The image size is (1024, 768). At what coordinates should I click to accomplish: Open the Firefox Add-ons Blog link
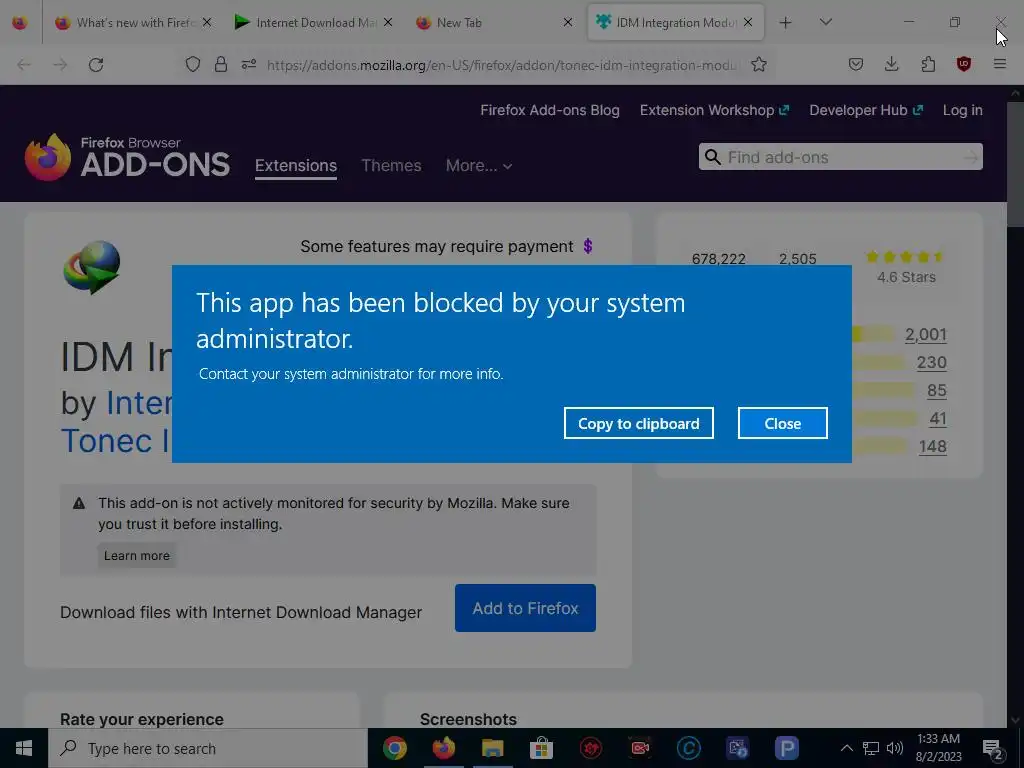(550, 110)
